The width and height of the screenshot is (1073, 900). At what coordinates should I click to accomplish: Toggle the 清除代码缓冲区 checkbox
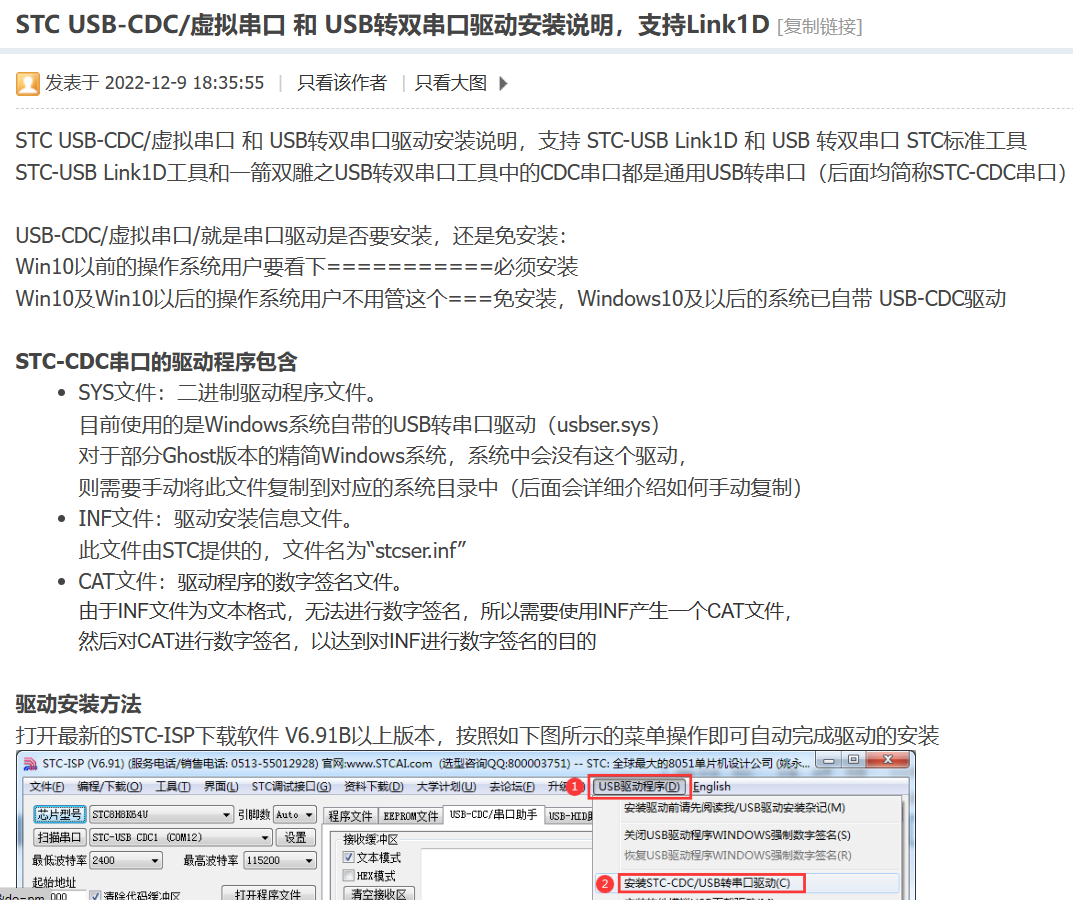(96, 895)
